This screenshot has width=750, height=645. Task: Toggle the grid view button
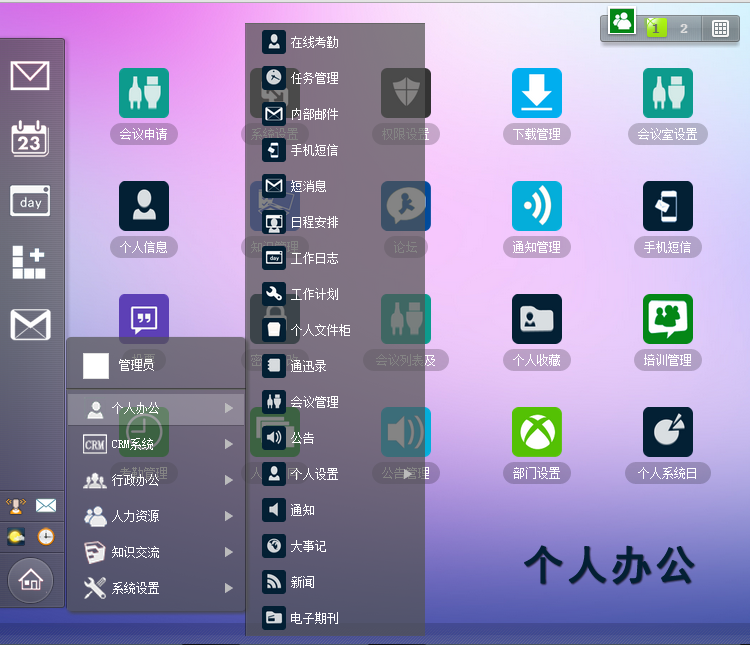(720, 29)
